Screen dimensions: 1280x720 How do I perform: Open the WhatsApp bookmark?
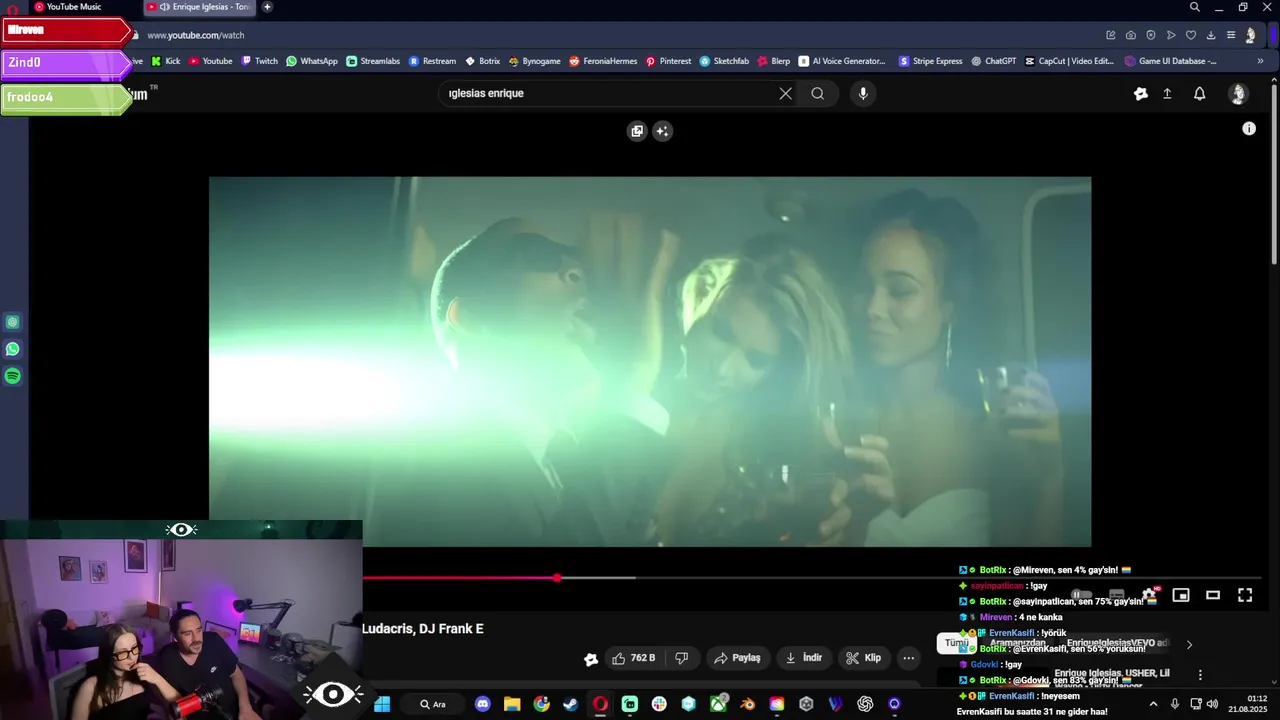(x=312, y=61)
